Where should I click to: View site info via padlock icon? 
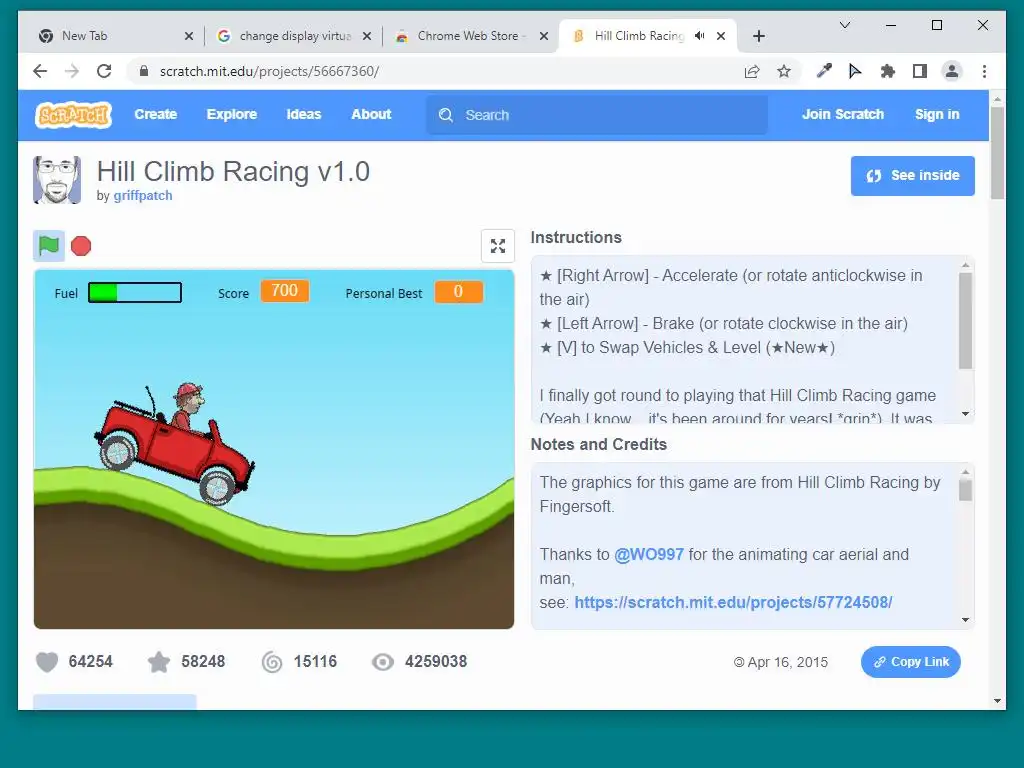click(144, 71)
